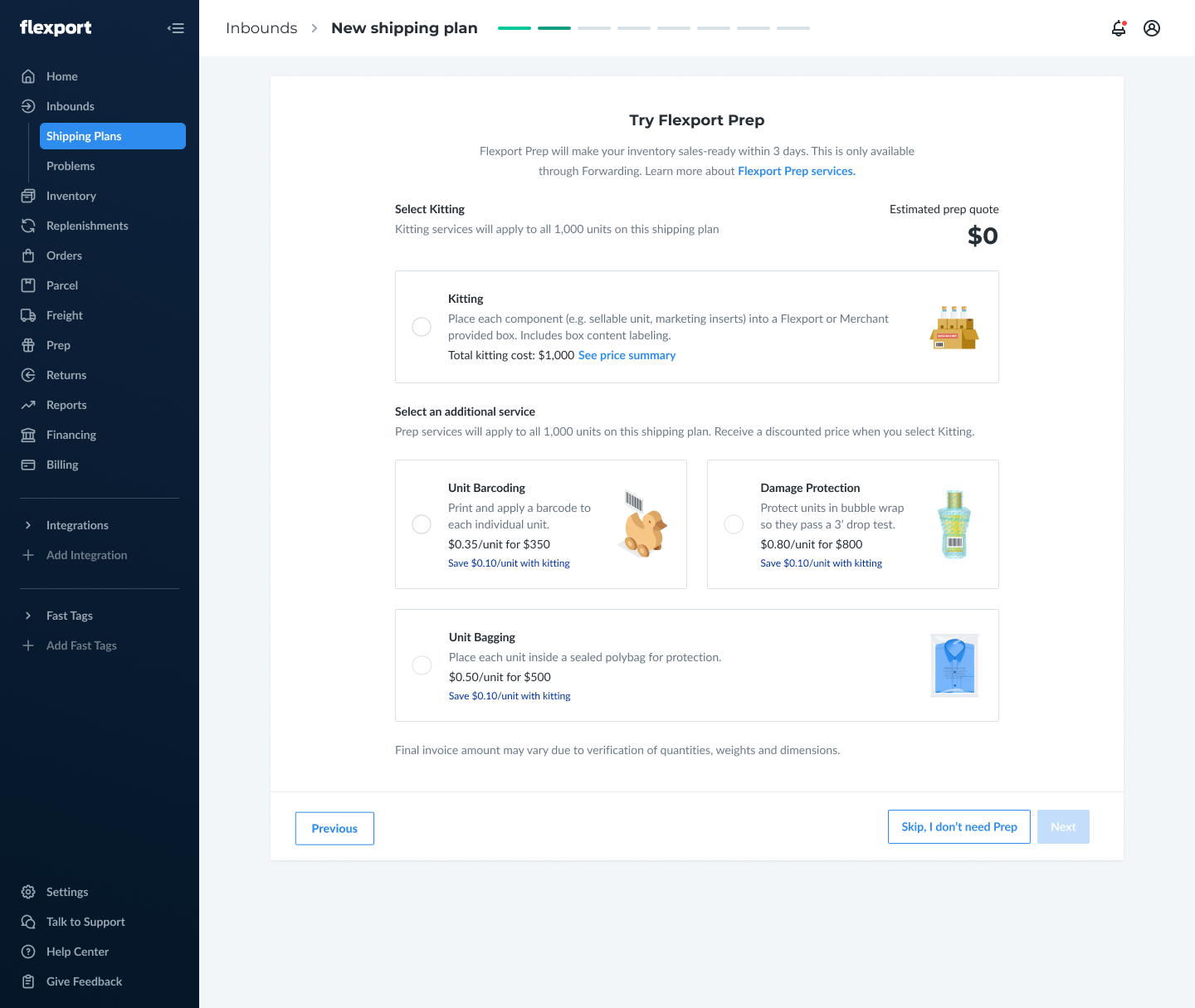Collapse the sidebar using the menu icon
The width and height of the screenshot is (1195, 1008).
(x=175, y=28)
